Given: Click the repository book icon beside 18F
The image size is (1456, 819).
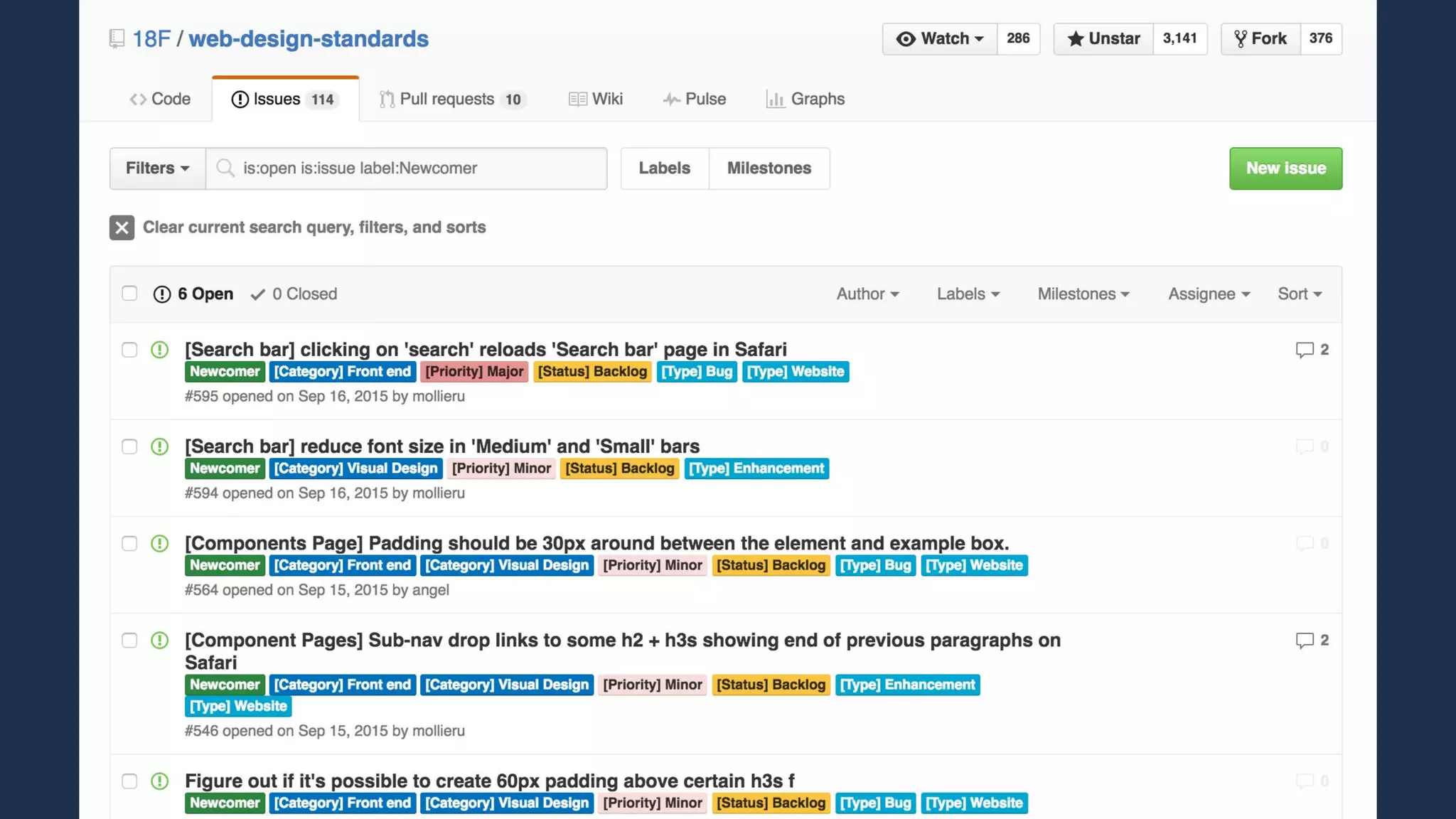Looking at the screenshot, I should [117, 38].
